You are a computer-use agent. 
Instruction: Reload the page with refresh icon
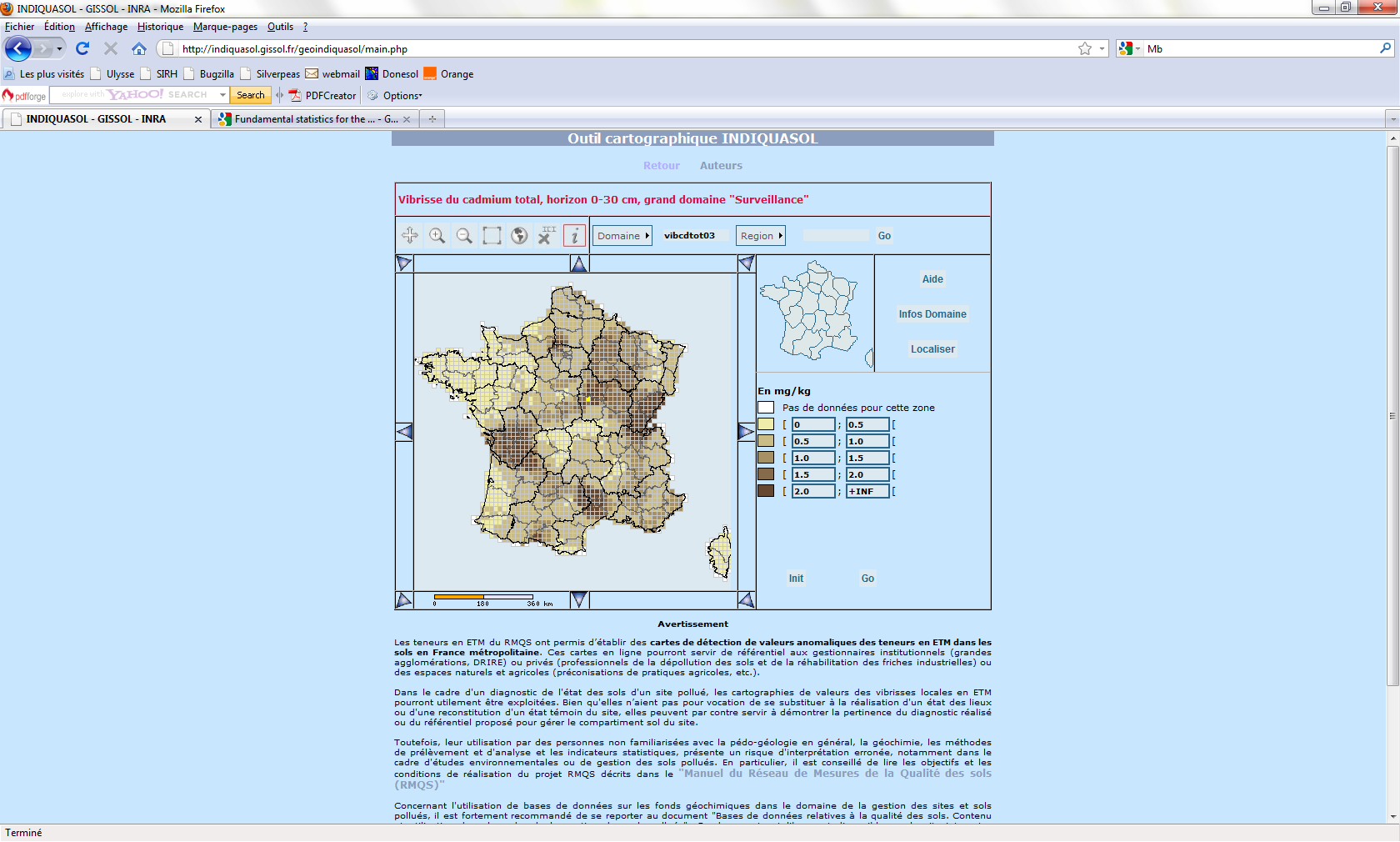(x=82, y=48)
